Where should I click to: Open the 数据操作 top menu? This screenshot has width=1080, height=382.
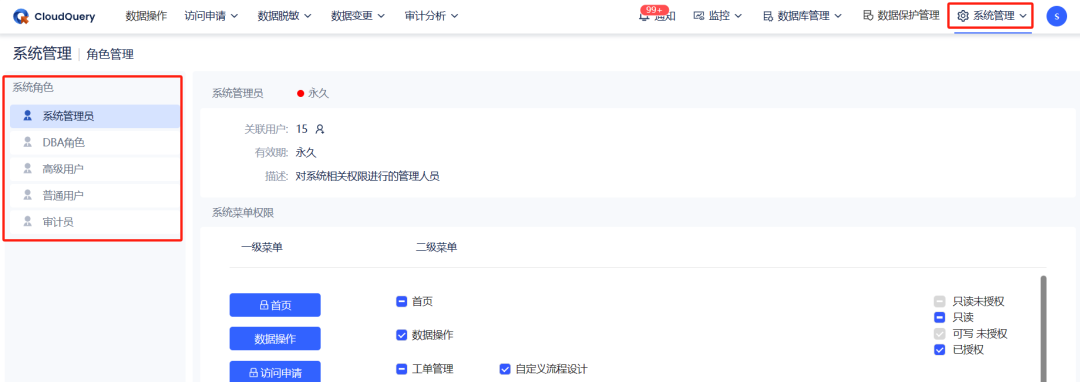146,16
